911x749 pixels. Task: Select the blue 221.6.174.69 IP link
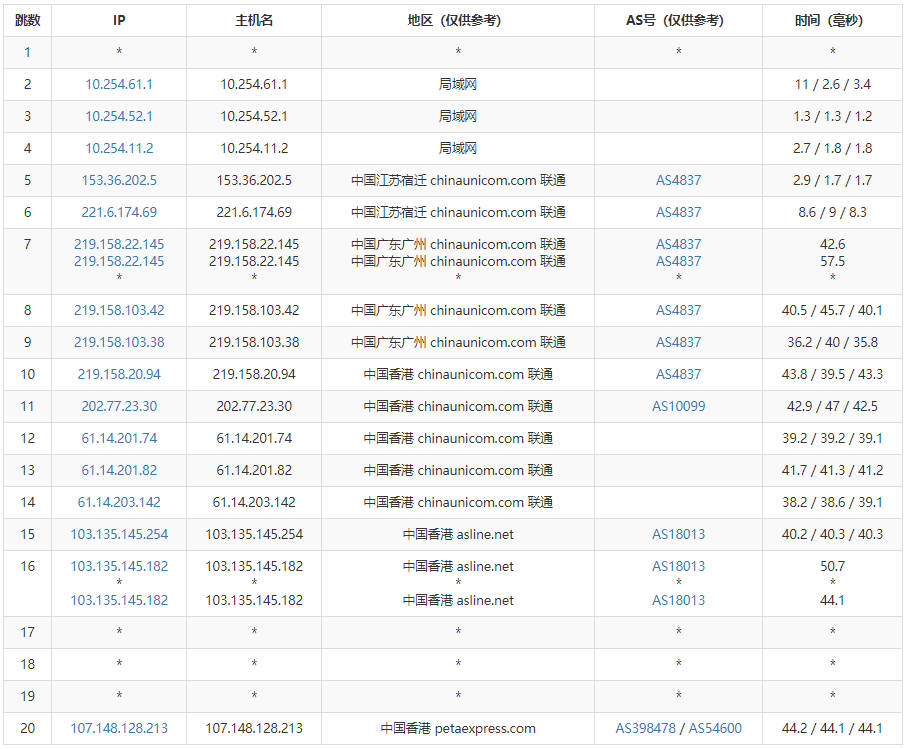(x=119, y=213)
